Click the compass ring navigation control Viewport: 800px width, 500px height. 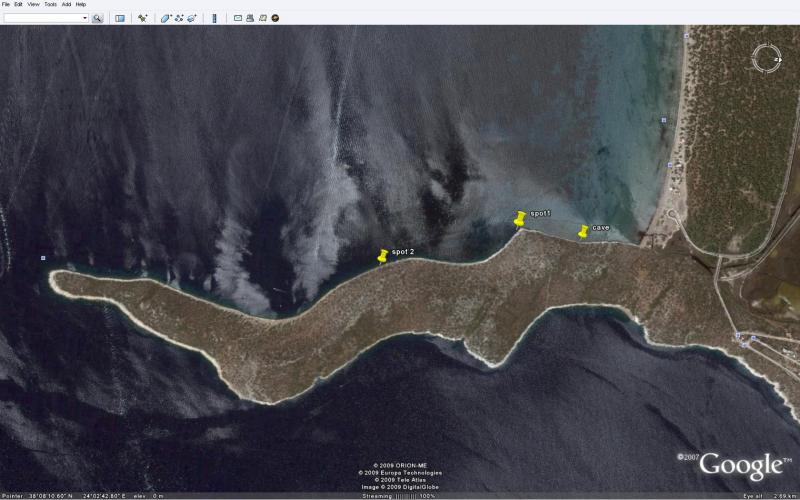coord(767,58)
